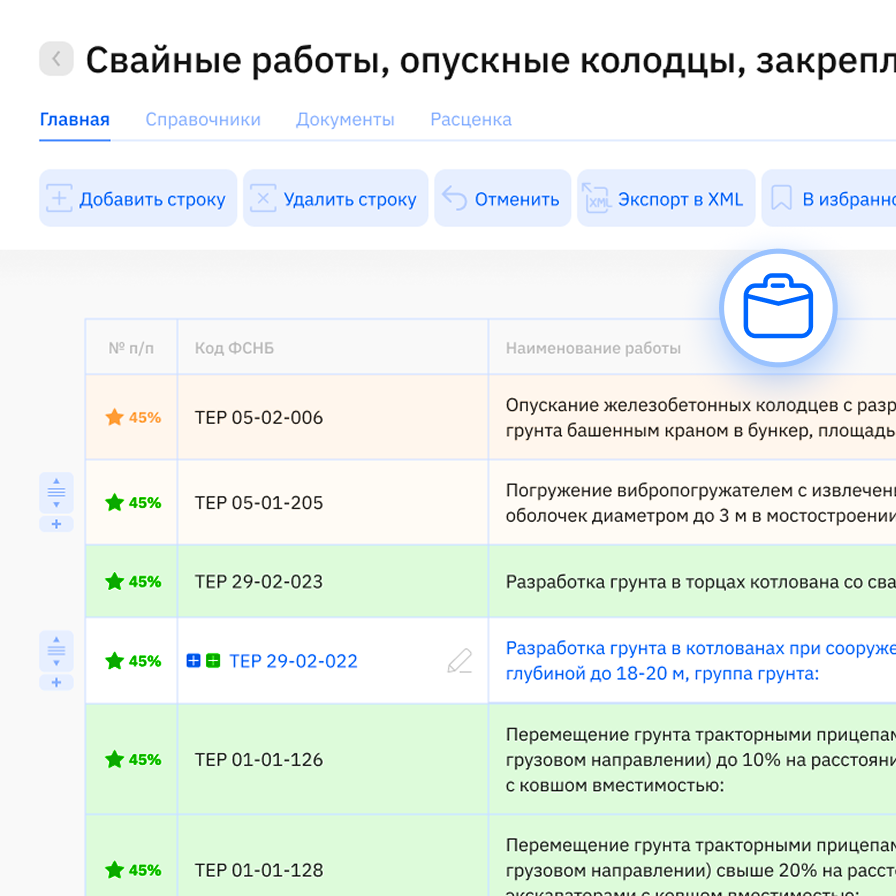The width and height of the screenshot is (896, 896).
Task: Click the Экспорт в XML toolbar icon
Action: pyautogui.click(x=597, y=198)
